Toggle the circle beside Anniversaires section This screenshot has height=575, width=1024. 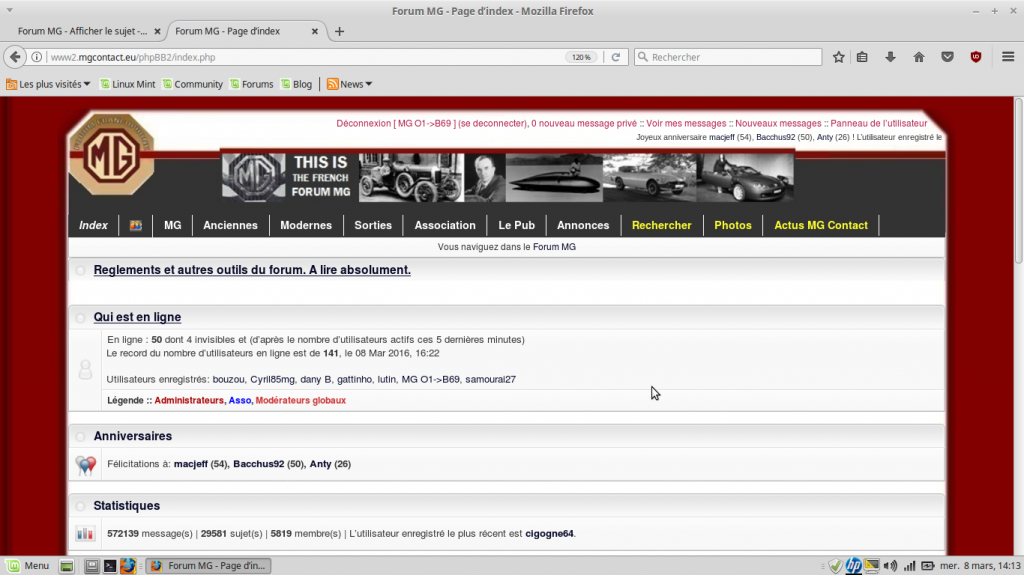pos(80,436)
